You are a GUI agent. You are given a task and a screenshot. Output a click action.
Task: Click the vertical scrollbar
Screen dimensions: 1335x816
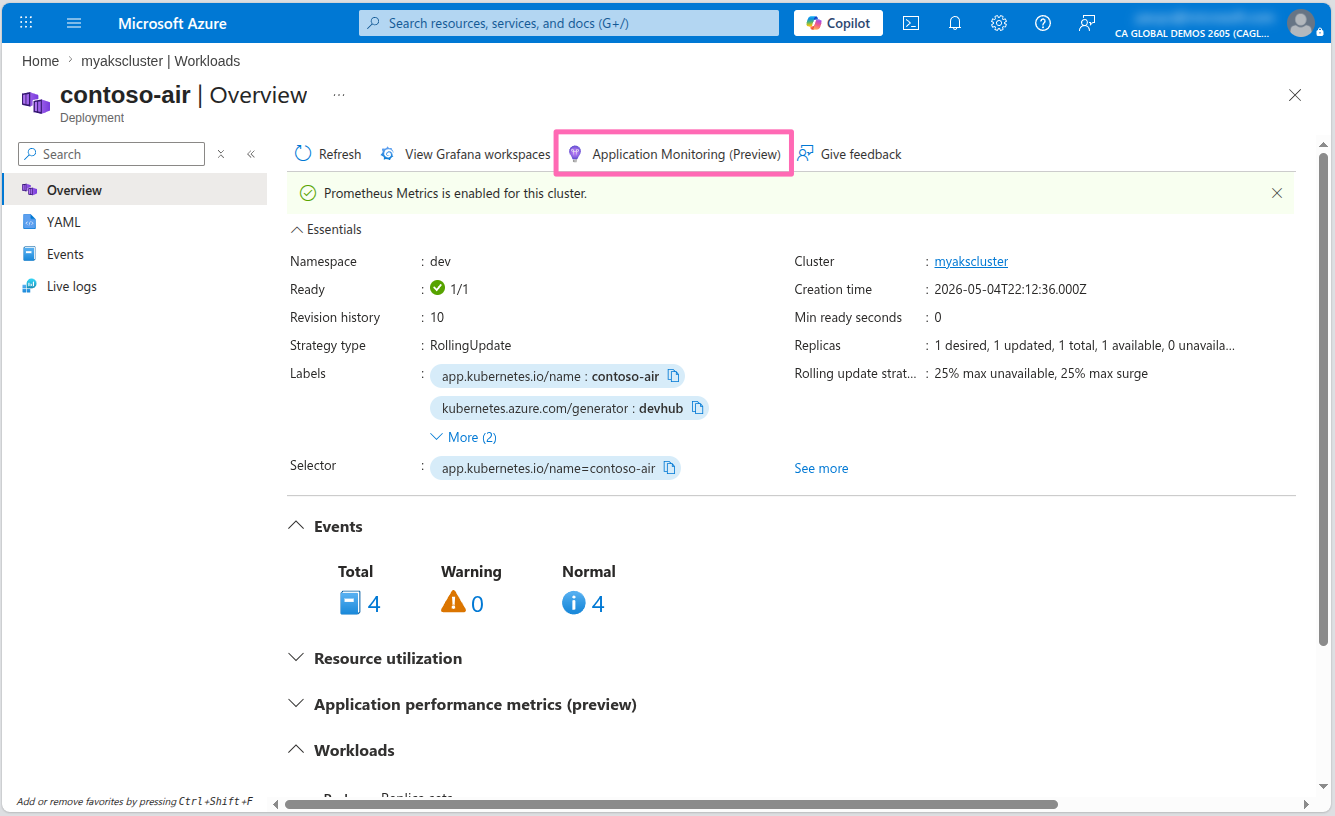coord(1324,398)
